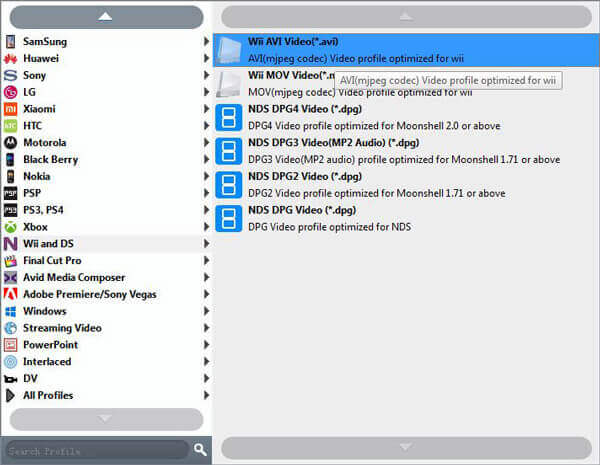
Task: Click the Windows logo icon
Action: (x=10, y=311)
